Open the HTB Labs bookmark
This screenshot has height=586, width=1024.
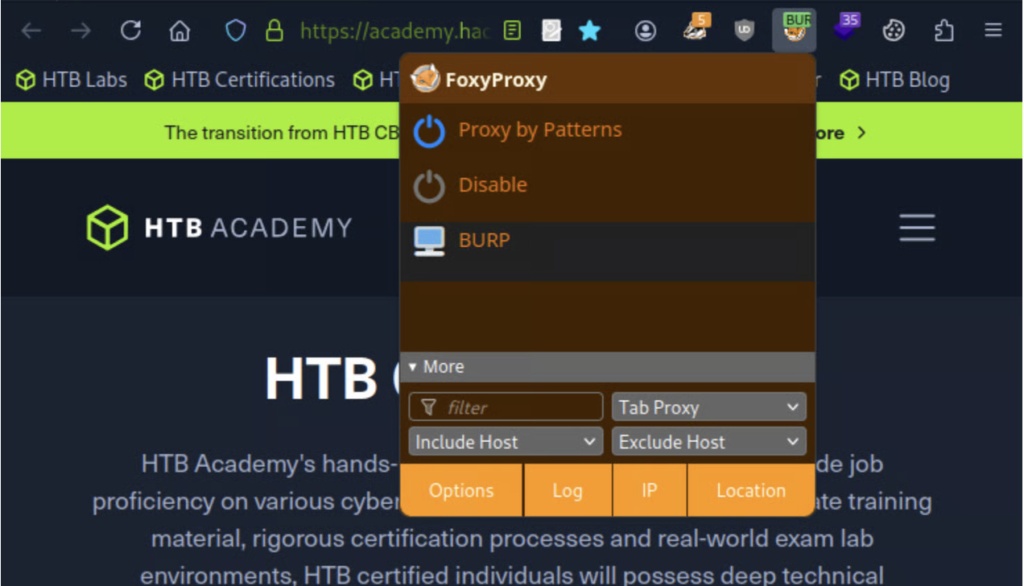[x=72, y=80]
